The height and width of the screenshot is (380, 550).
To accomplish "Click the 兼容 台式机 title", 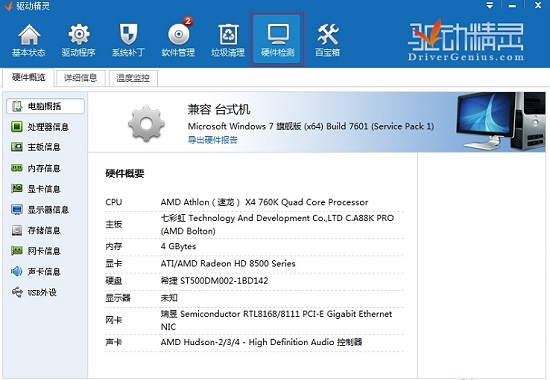I will (x=219, y=109).
